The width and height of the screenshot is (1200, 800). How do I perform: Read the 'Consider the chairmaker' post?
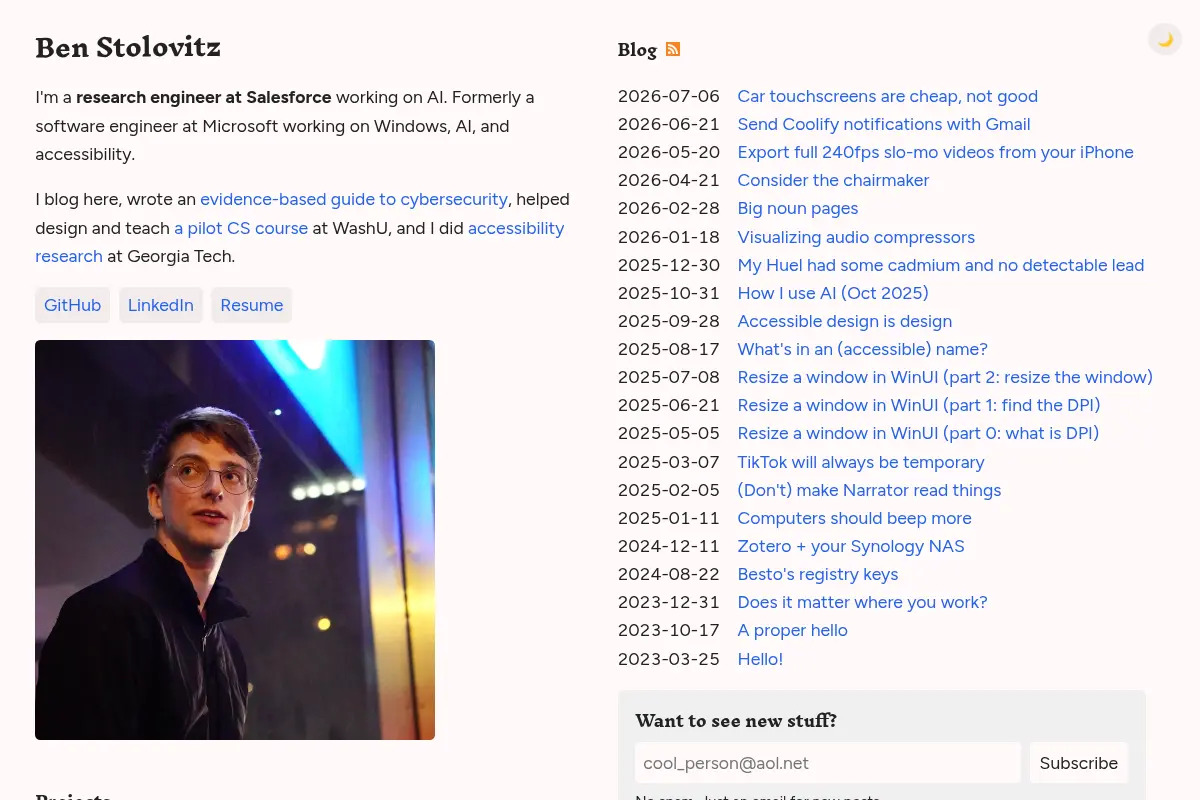833,180
